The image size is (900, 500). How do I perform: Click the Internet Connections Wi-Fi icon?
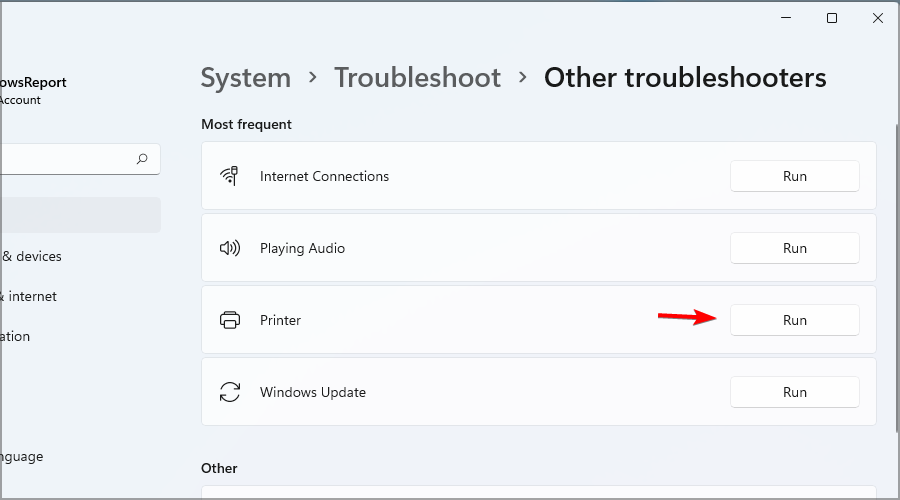[x=230, y=176]
